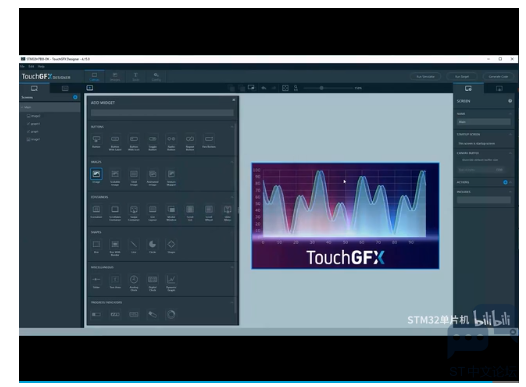Switch to the Canvas tab

pyautogui.click(x=94, y=76)
